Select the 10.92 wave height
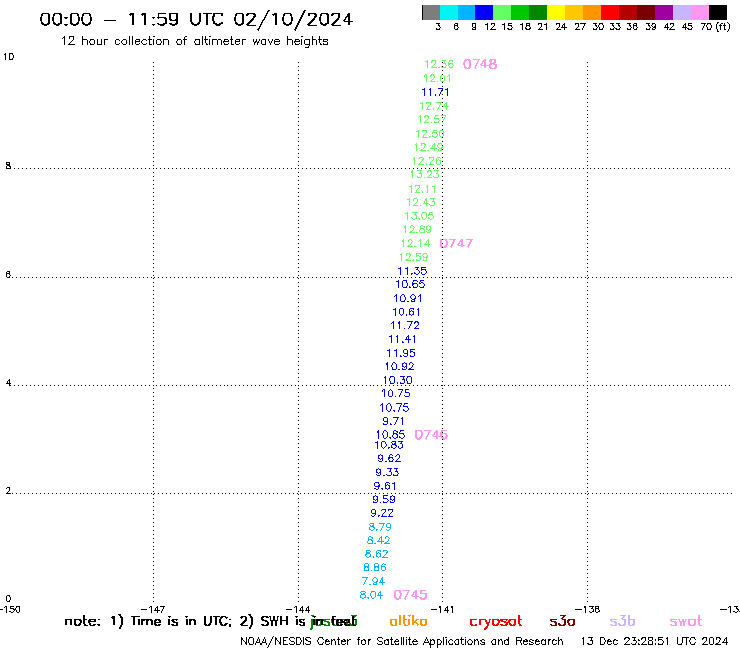This screenshot has width=740, height=650. pos(399,366)
